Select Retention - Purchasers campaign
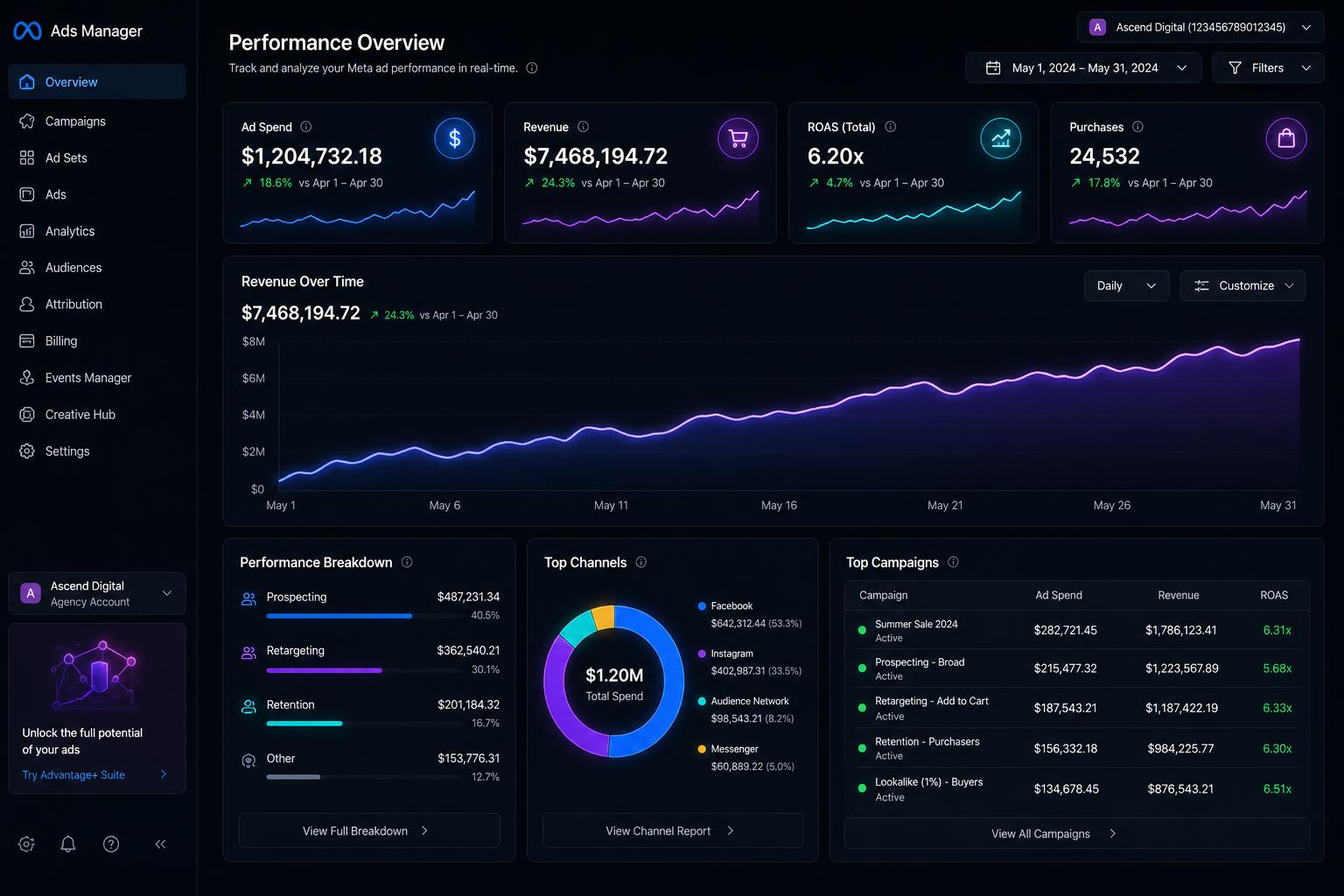Viewport: 1344px width, 896px height. click(x=1077, y=748)
